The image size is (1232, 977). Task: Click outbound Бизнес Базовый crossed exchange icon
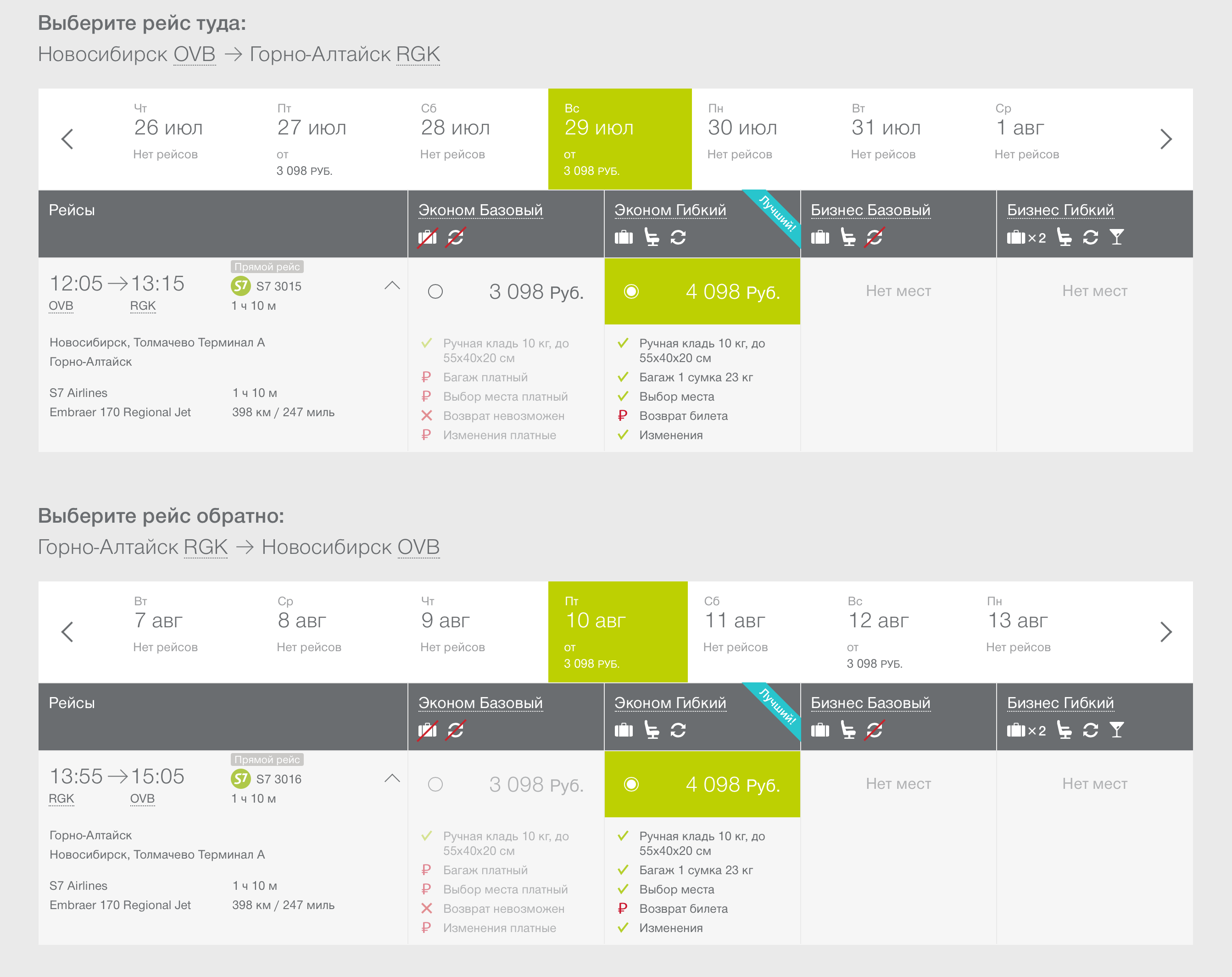coord(874,237)
